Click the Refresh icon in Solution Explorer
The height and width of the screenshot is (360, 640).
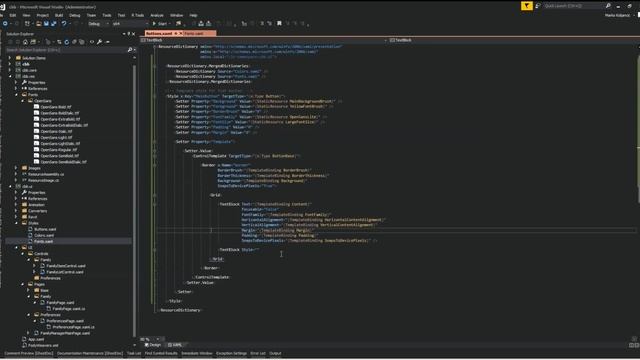tap(67, 42)
